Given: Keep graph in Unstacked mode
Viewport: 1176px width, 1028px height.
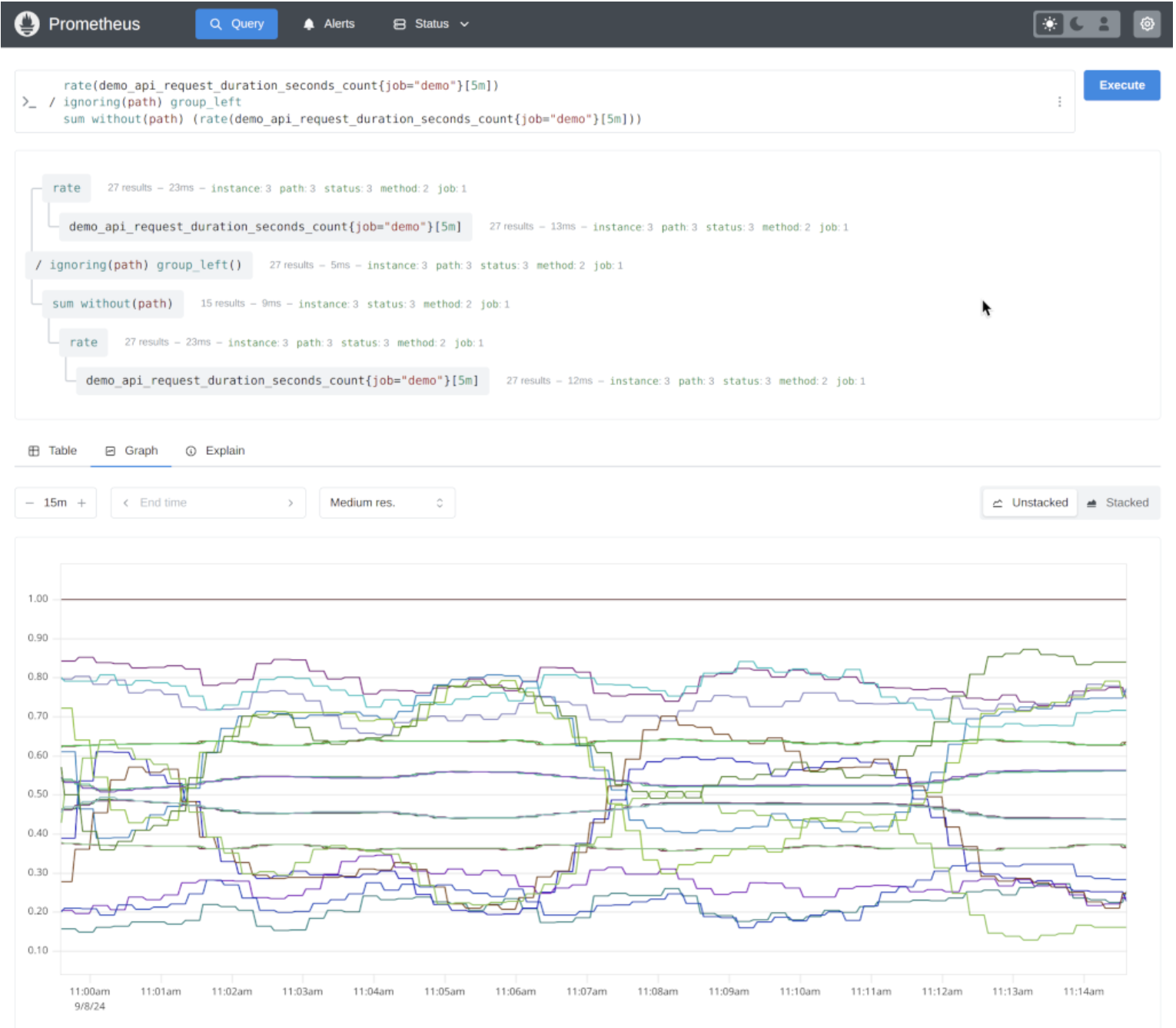Looking at the screenshot, I should tap(1030, 502).
